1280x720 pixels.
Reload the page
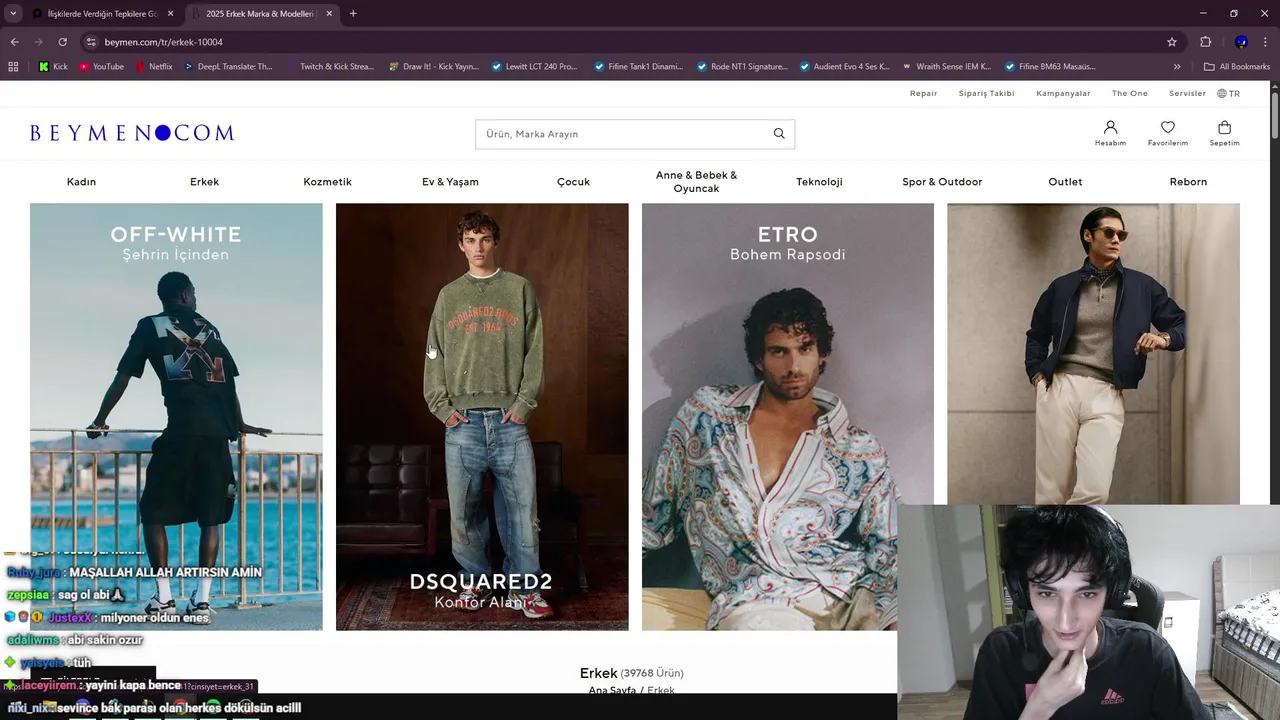(x=62, y=42)
